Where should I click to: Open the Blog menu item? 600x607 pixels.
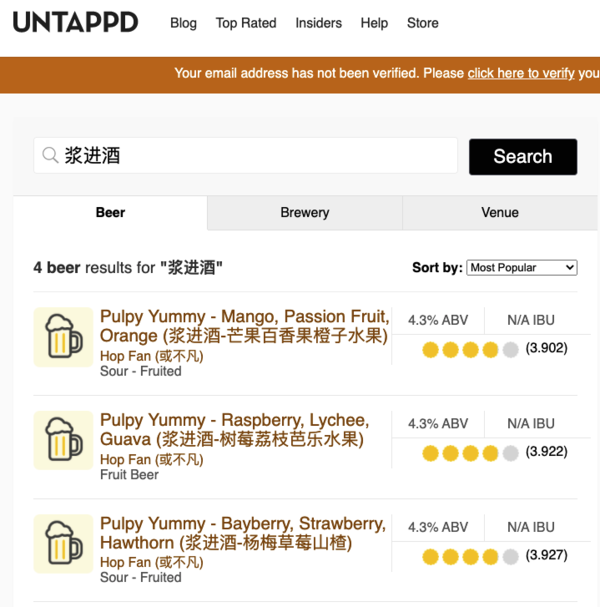(183, 23)
